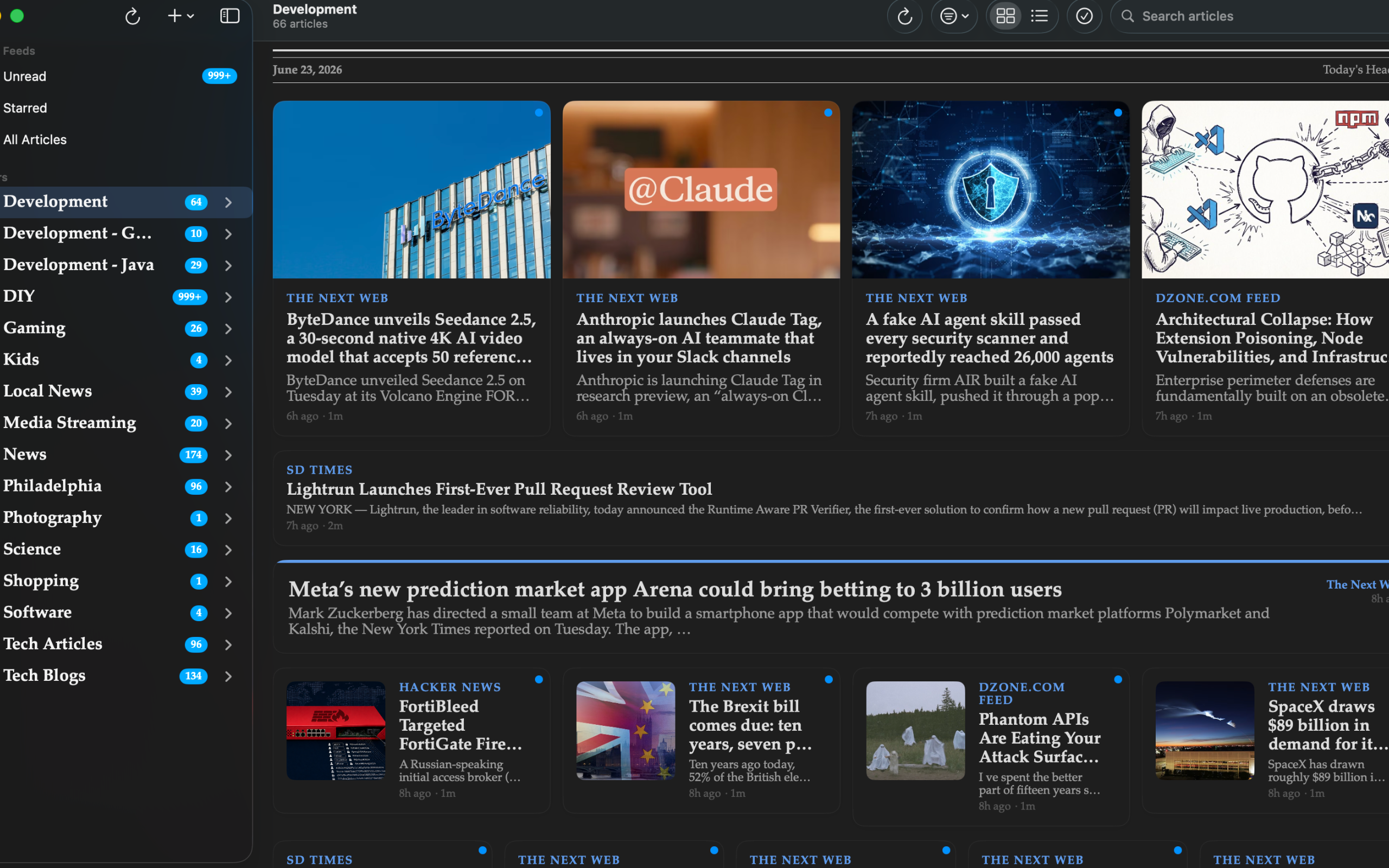The height and width of the screenshot is (868, 1389).
Task: Expand the Tech Blogs folder chevron
Action: pos(228,676)
